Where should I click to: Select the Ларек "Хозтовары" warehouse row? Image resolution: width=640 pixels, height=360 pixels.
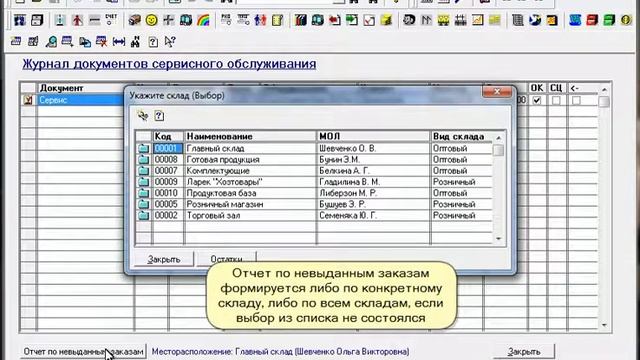click(x=313, y=182)
